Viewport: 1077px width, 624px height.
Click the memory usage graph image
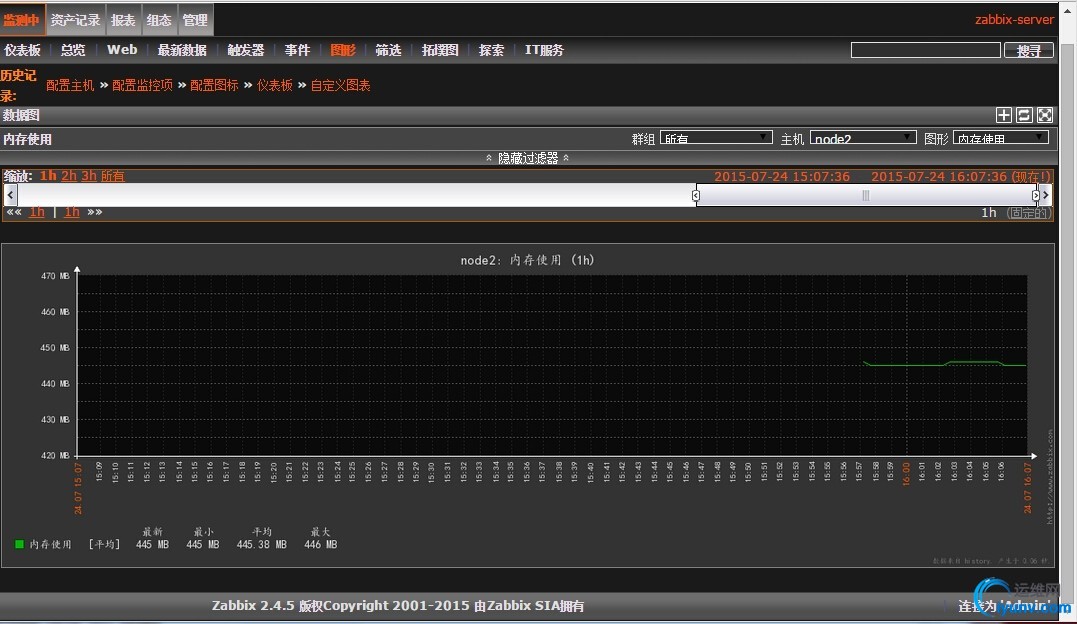pyautogui.click(x=528, y=405)
